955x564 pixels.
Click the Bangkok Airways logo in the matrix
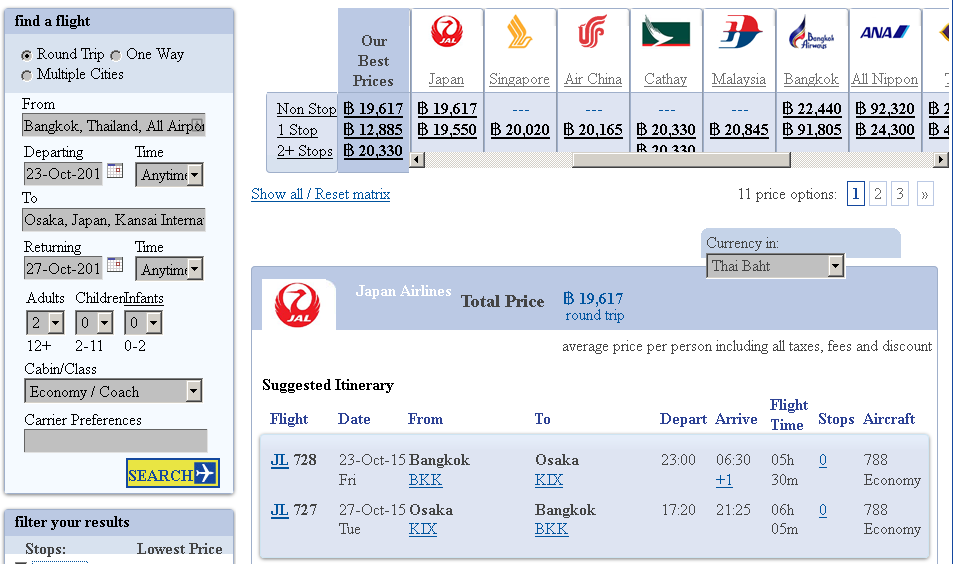pos(811,33)
